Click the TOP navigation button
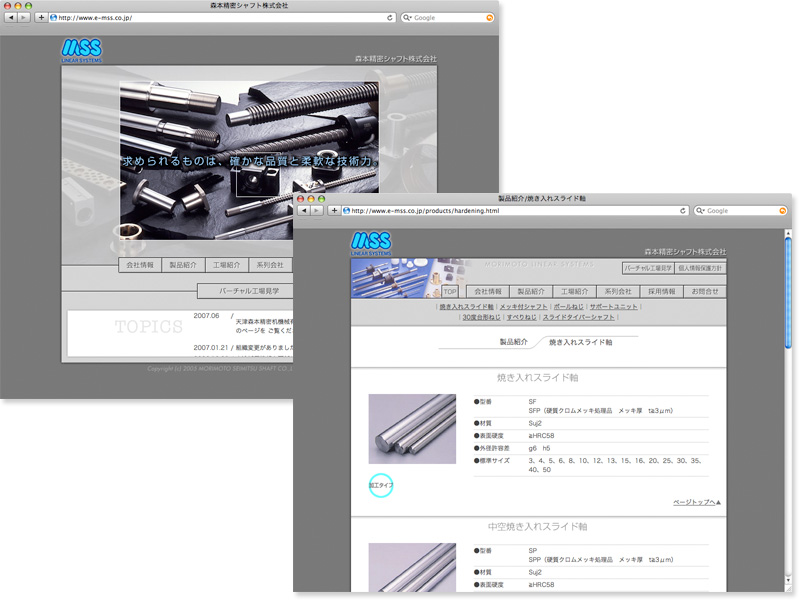800x600 pixels. pos(450,291)
